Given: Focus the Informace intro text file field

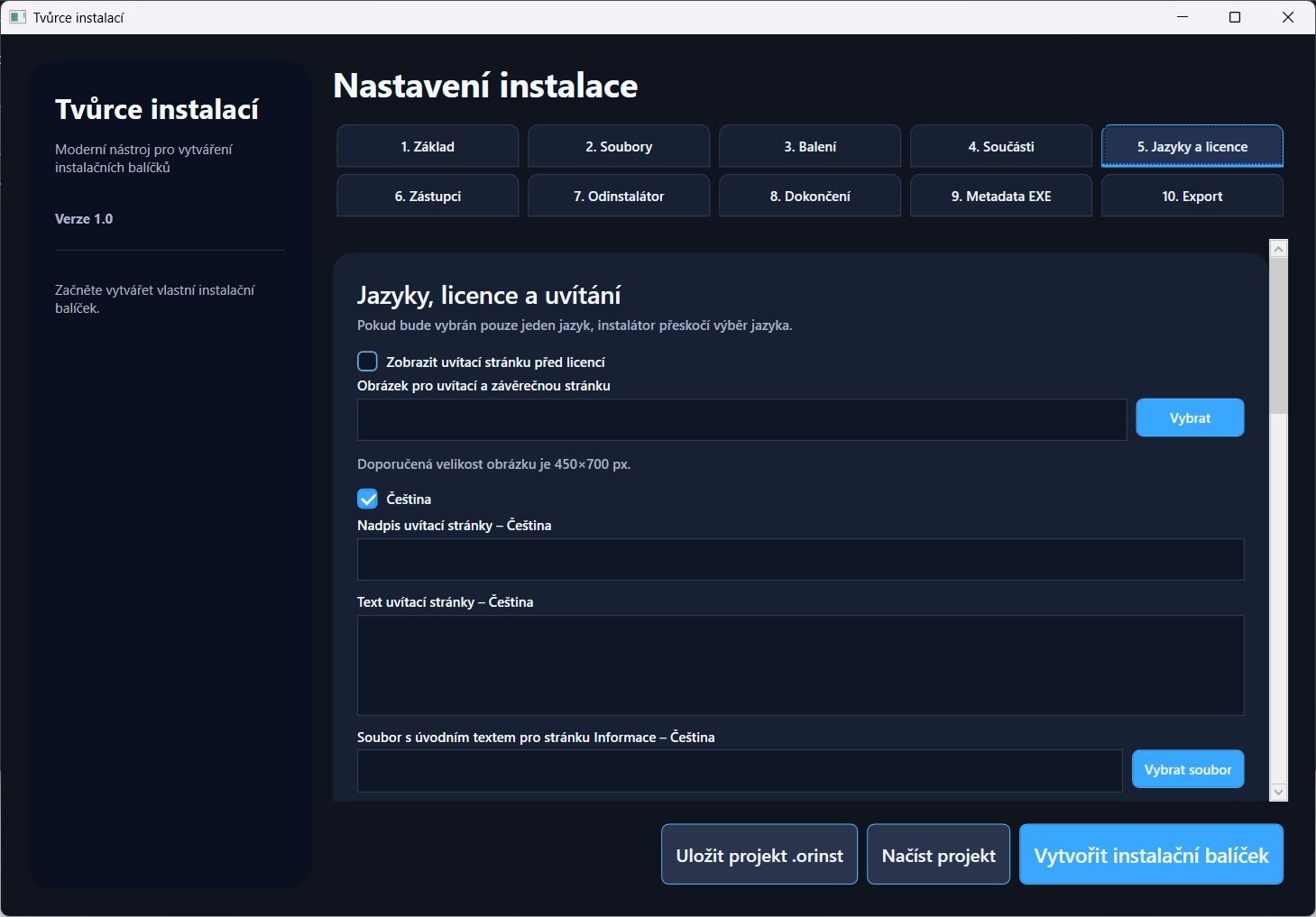Looking at the screenshot, I should pyautogui.click(x=740, y=771).
